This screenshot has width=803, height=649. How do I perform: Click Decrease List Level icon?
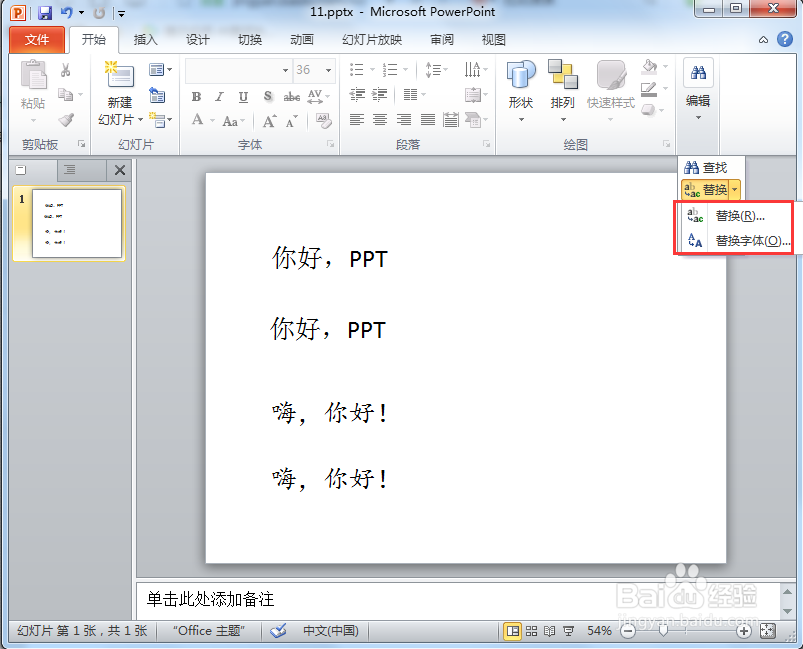tap(357, 95)
